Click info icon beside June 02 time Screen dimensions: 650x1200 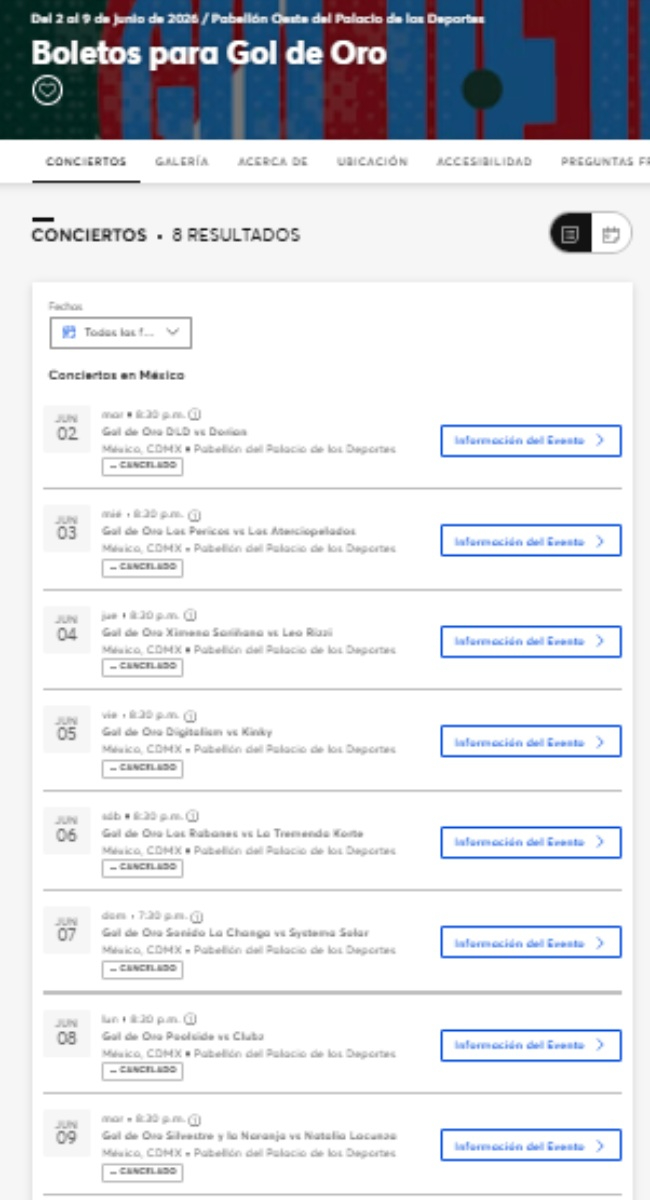[x=195, y=414]
